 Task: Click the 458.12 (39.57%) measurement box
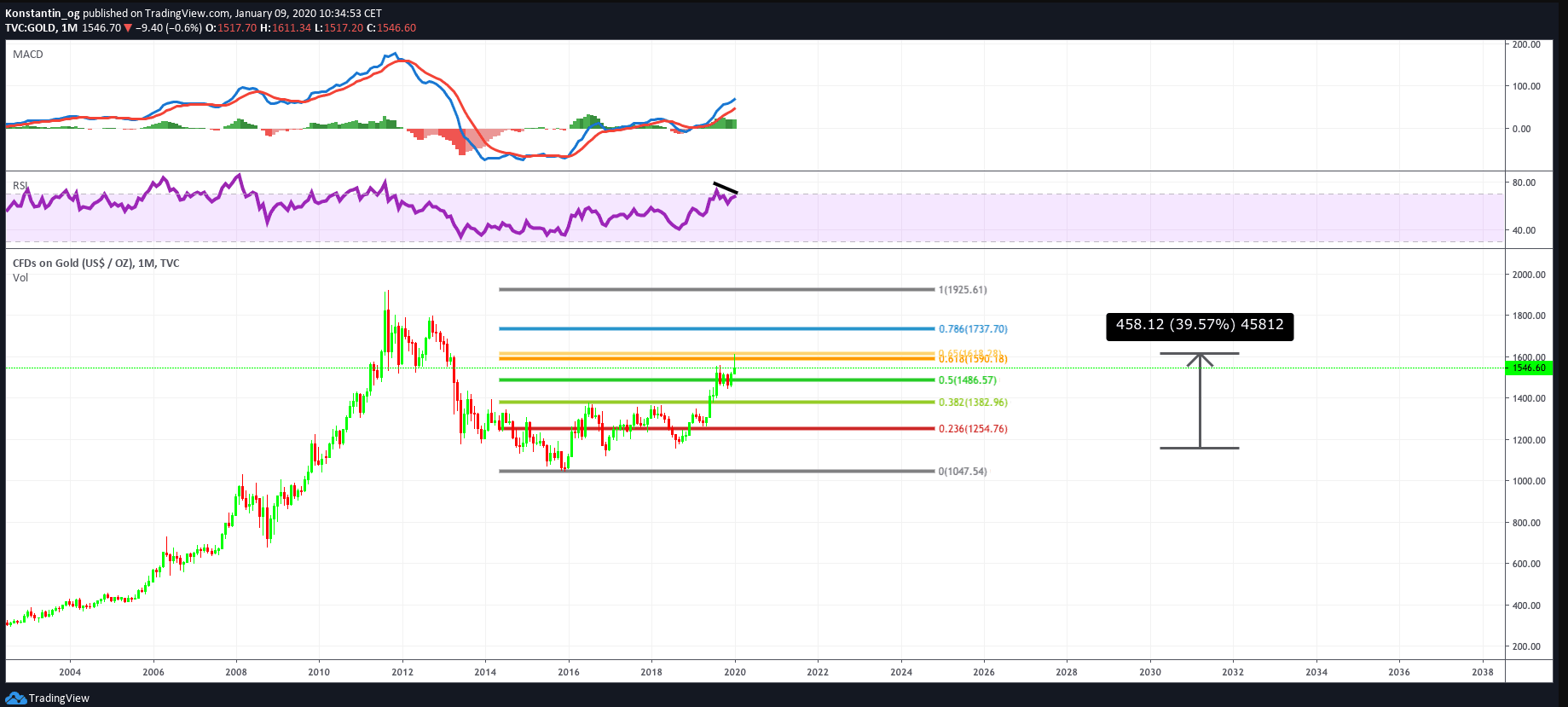pos(1199,325)
